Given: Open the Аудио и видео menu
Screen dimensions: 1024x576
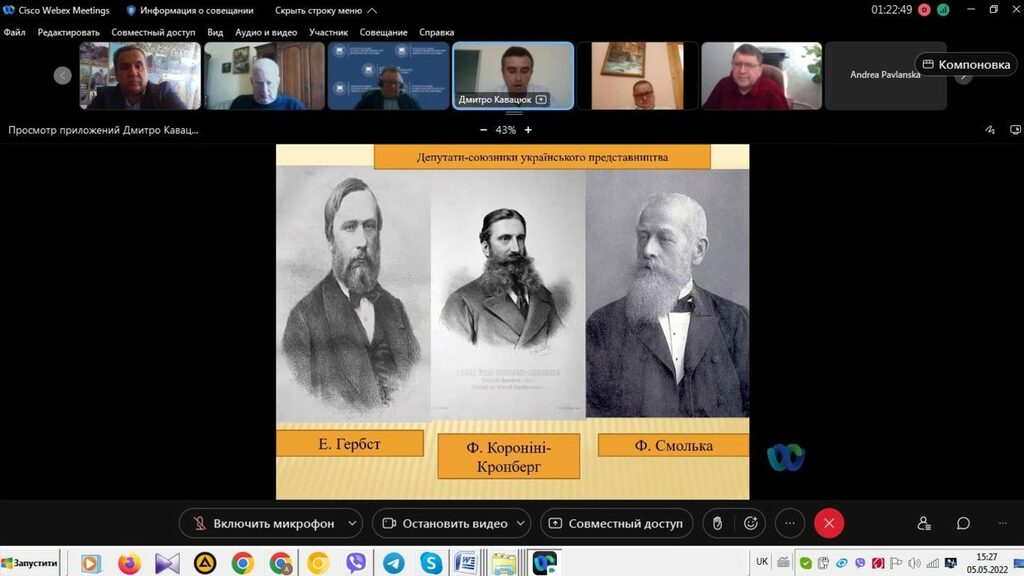Looking at the screenshot, I should coord(266,32).
